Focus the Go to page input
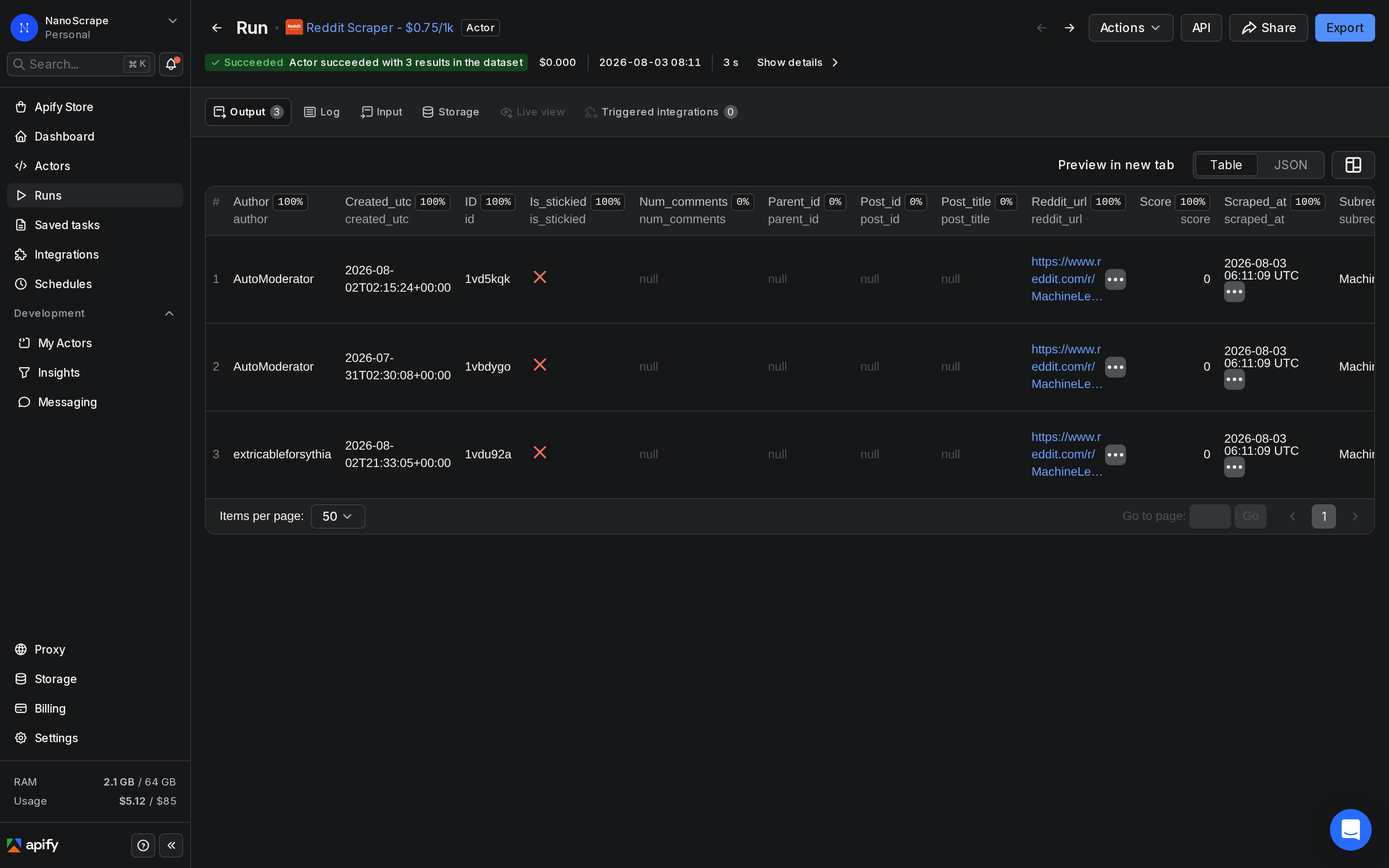This screenshot has height=868, width=1389. (x=1209, y=516)
